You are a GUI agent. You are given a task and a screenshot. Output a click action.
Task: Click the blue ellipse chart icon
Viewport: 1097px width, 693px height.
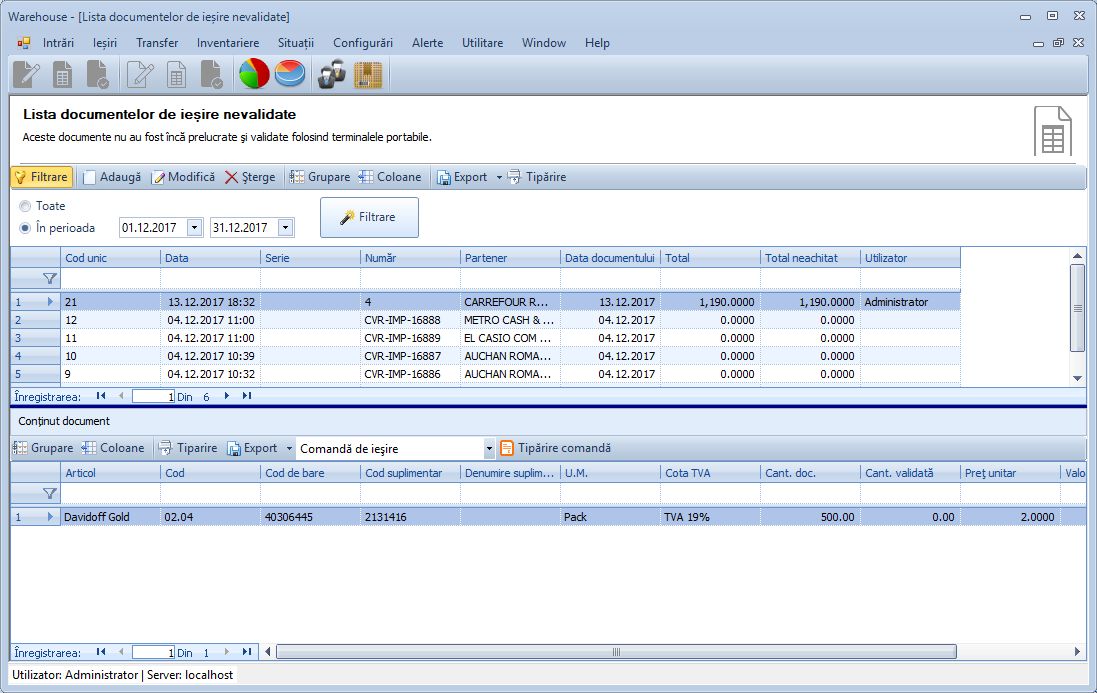click(292, 73)
